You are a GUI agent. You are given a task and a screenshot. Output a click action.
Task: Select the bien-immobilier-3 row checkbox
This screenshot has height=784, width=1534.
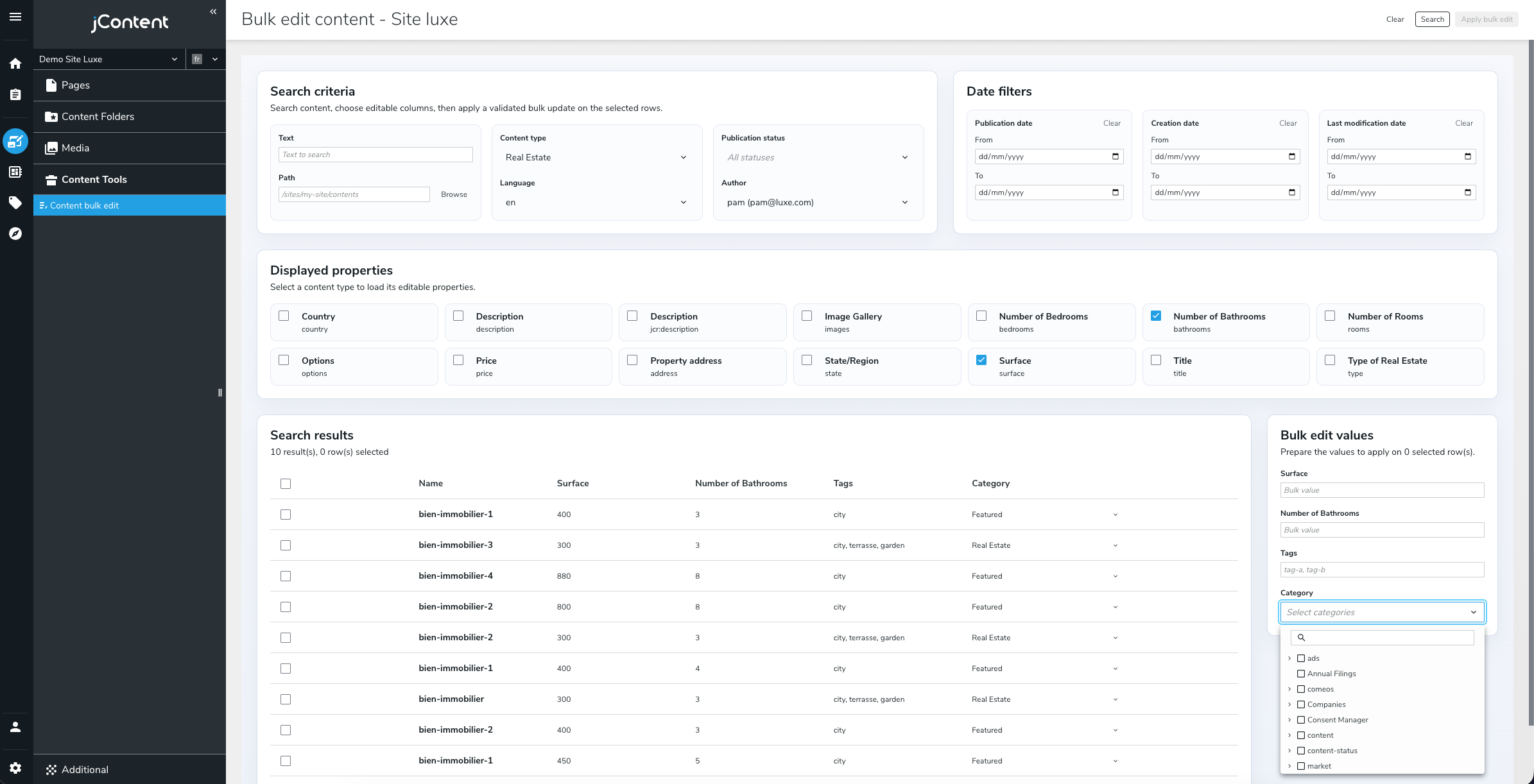(286, 545)
